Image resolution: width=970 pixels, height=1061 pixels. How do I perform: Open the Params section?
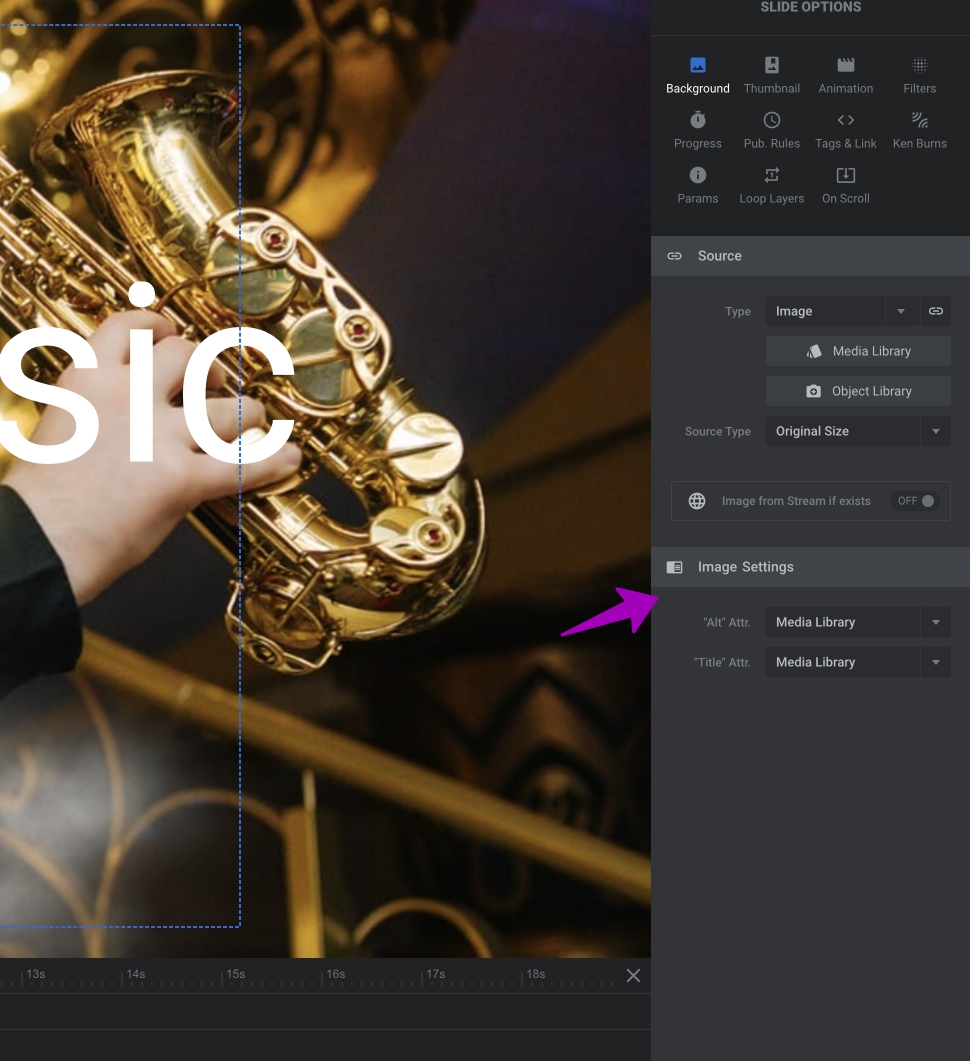(x=697, y=186)
